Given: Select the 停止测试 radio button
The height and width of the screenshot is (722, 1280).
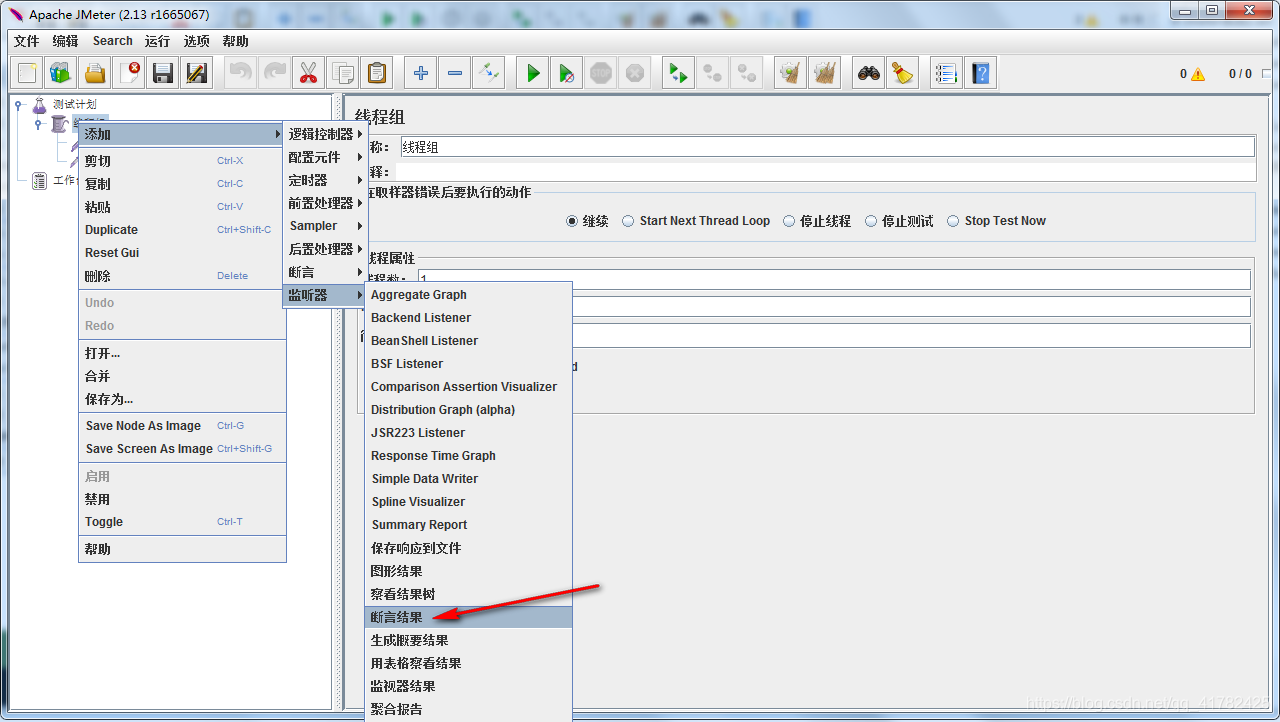Looking at the screenshot, I should pos(871,221).
